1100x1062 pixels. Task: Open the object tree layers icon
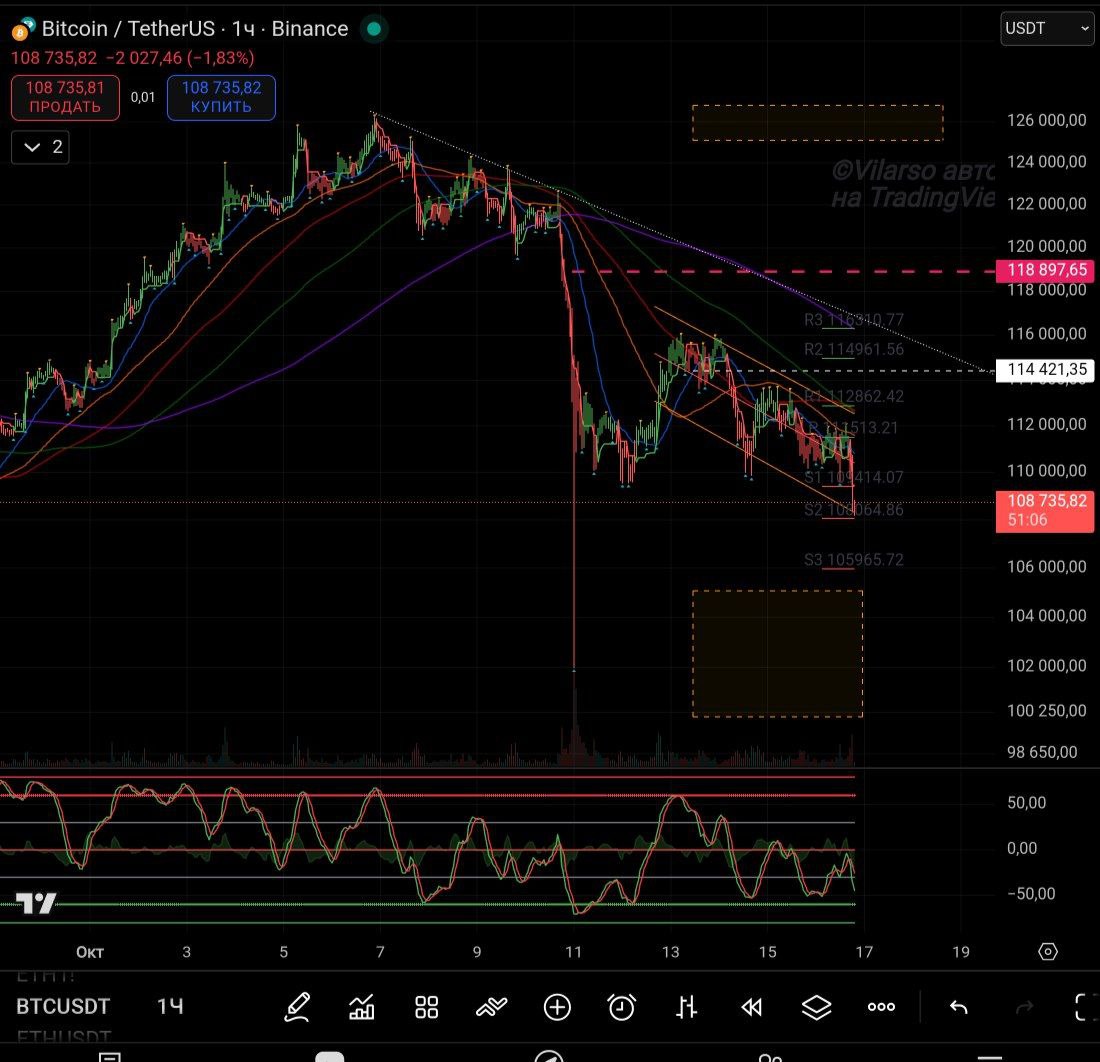pyautogui.click(x=817, y=1007)
